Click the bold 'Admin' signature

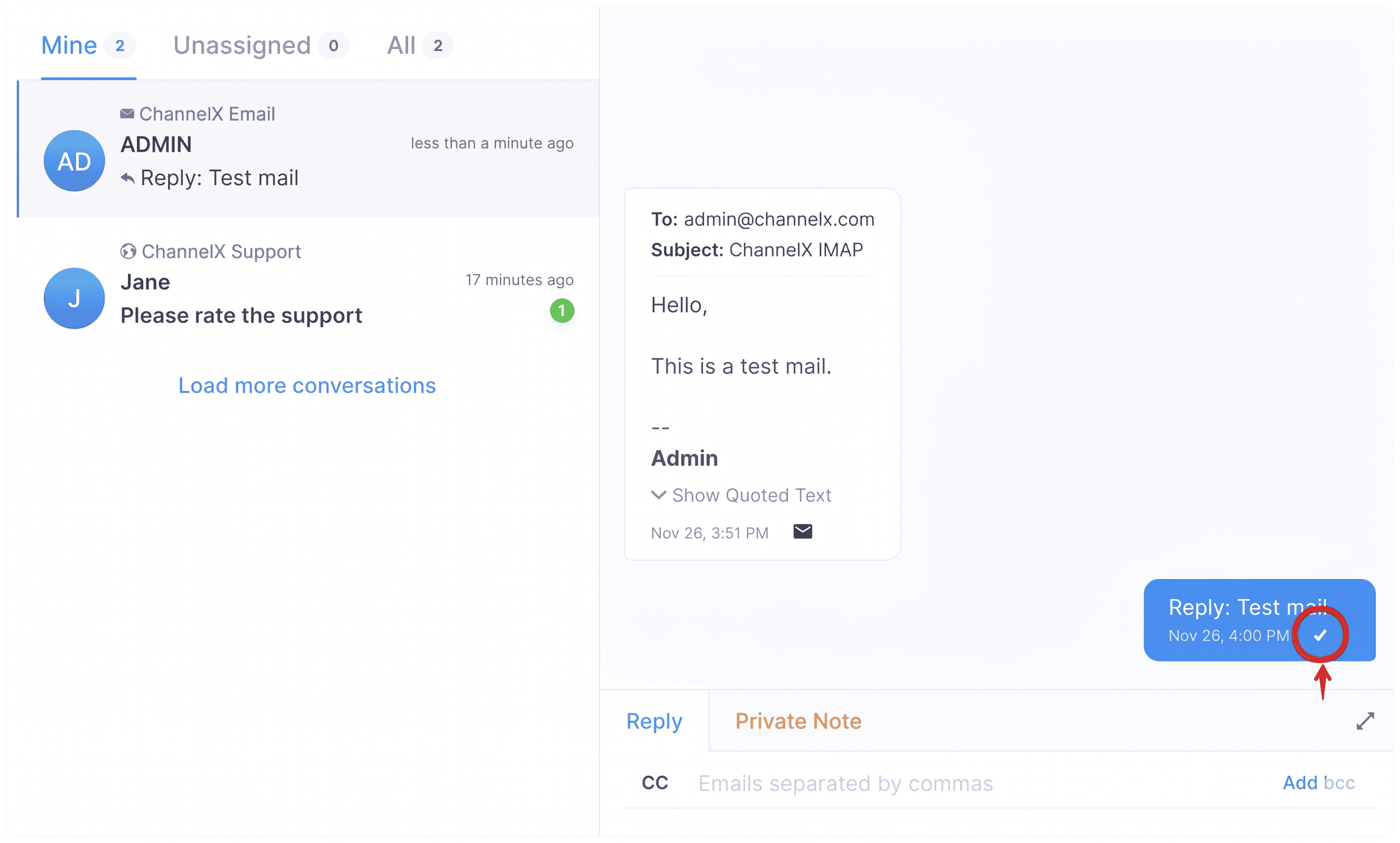pos(684,458)
